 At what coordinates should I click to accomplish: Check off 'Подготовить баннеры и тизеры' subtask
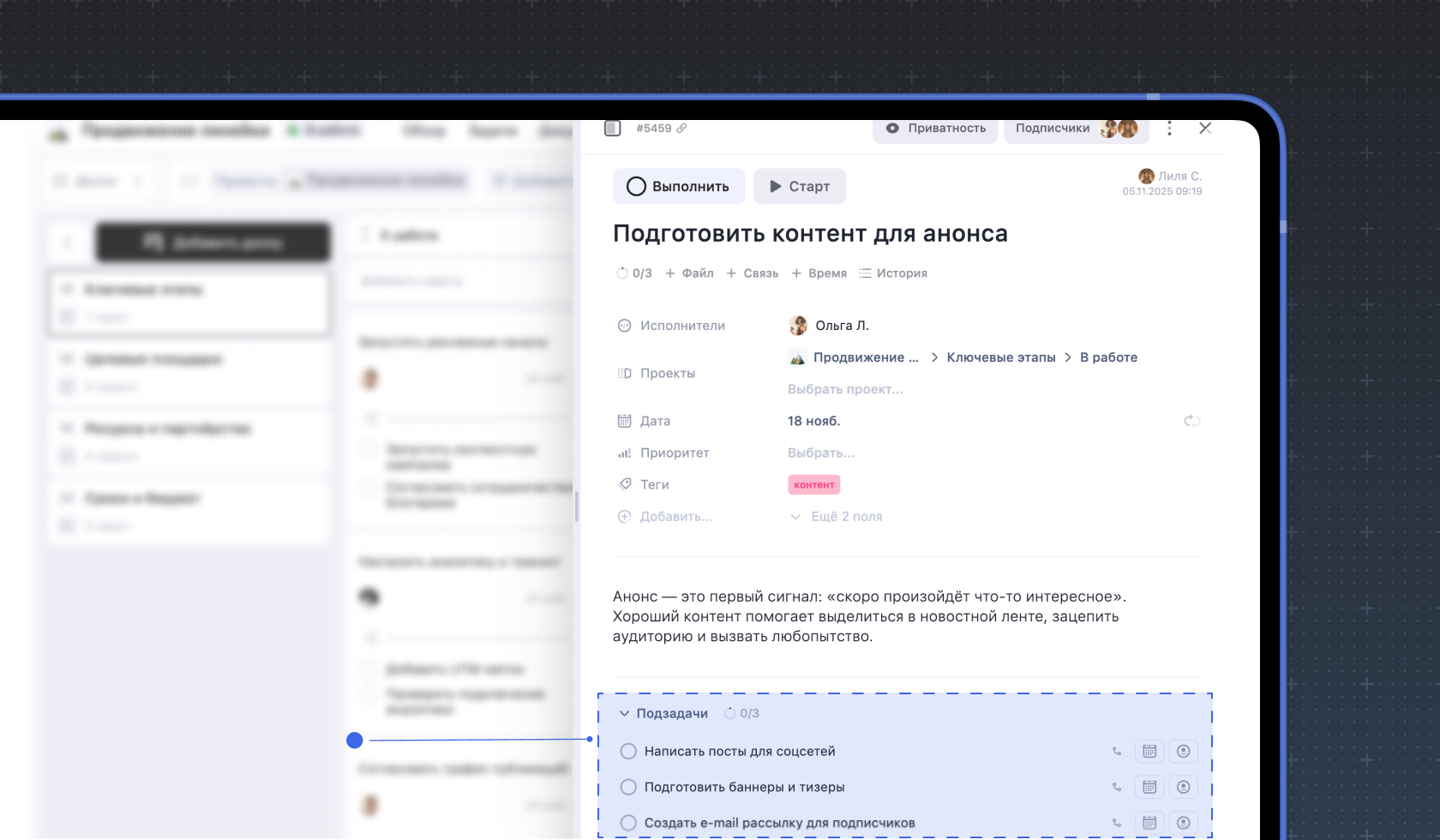coord(627,787)
